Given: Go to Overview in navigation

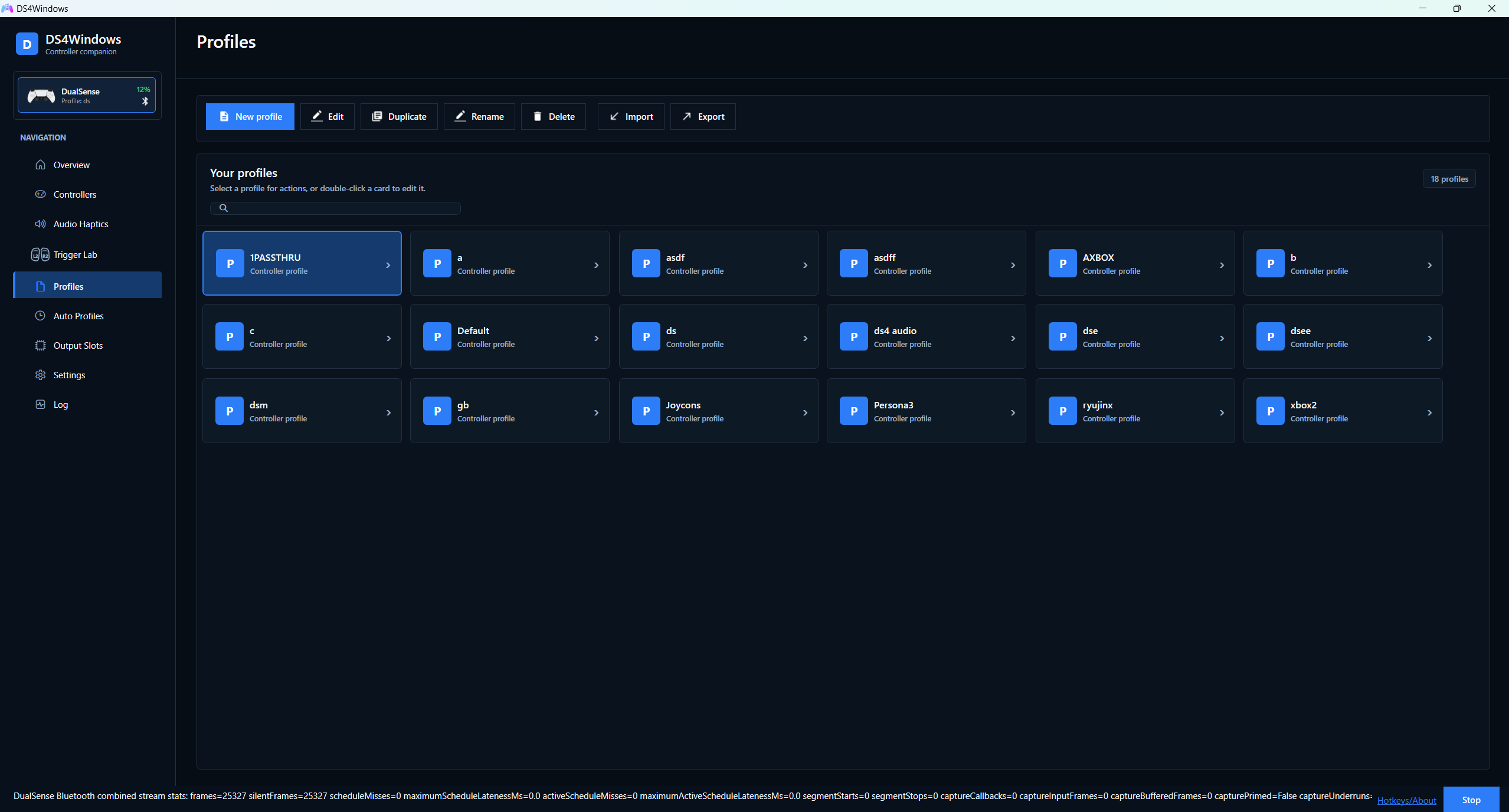Looking at the screenshot, I should pyautogui.click(x=87, y=165).
